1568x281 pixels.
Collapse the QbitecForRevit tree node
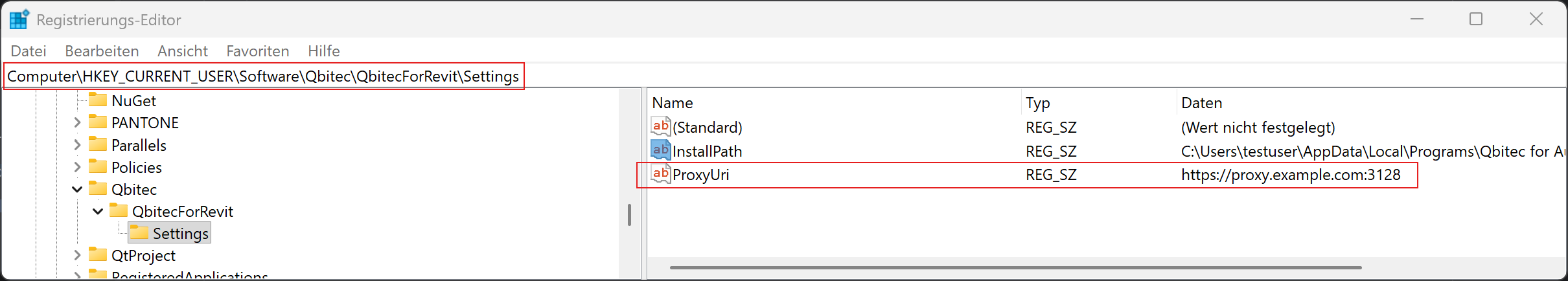click(98, 212)
